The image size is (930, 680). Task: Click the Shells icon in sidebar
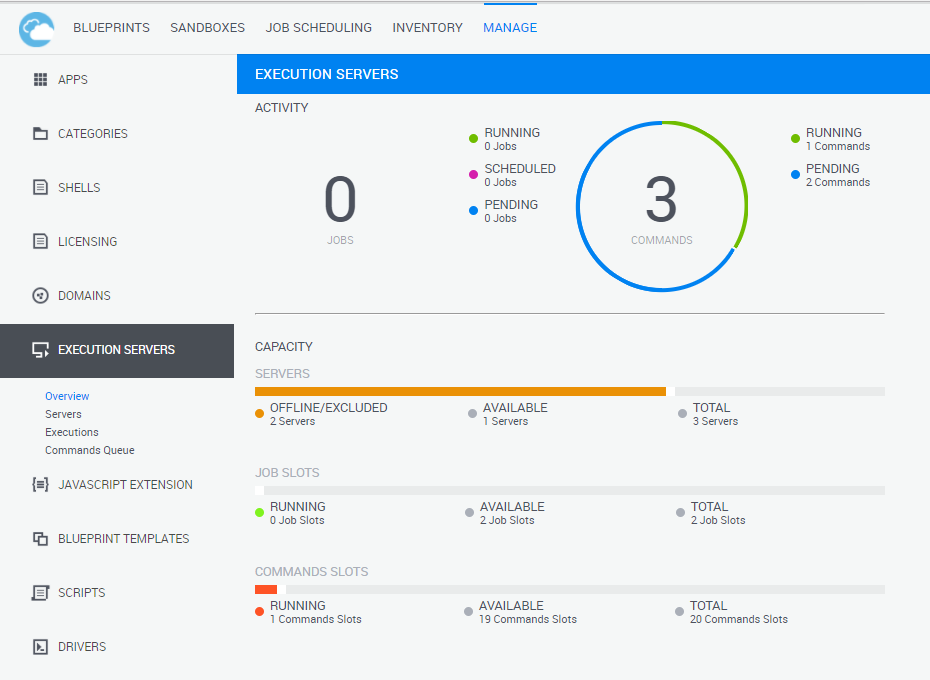click(41, 188)
